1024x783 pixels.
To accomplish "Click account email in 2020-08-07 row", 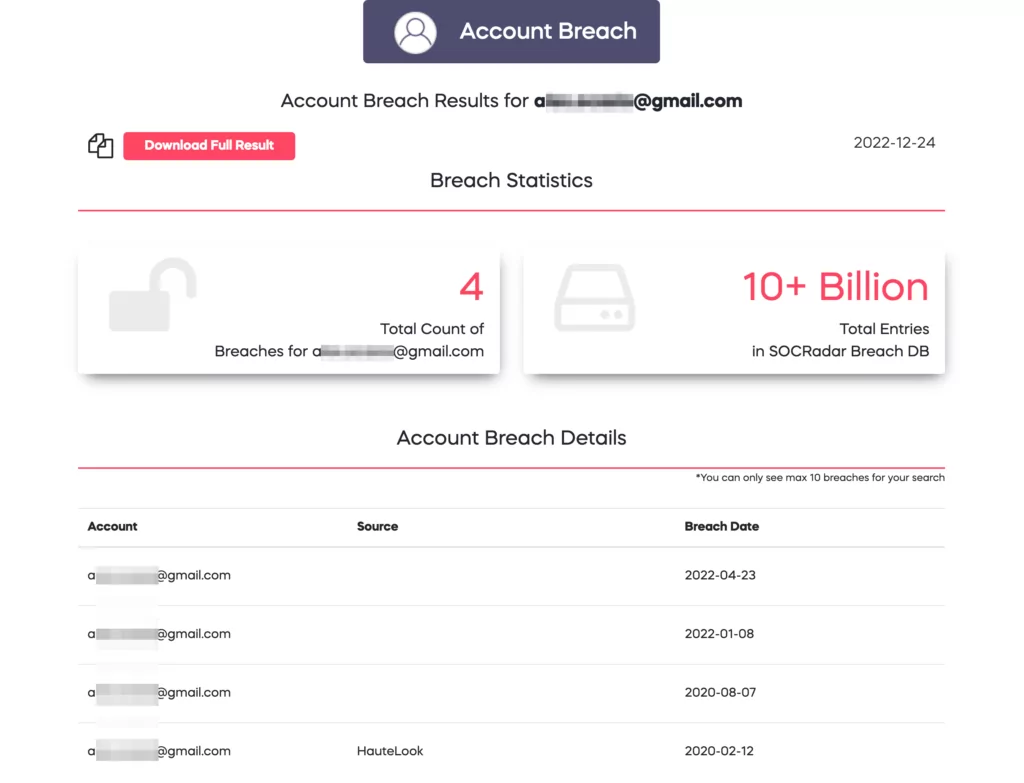I will (159, 693).
